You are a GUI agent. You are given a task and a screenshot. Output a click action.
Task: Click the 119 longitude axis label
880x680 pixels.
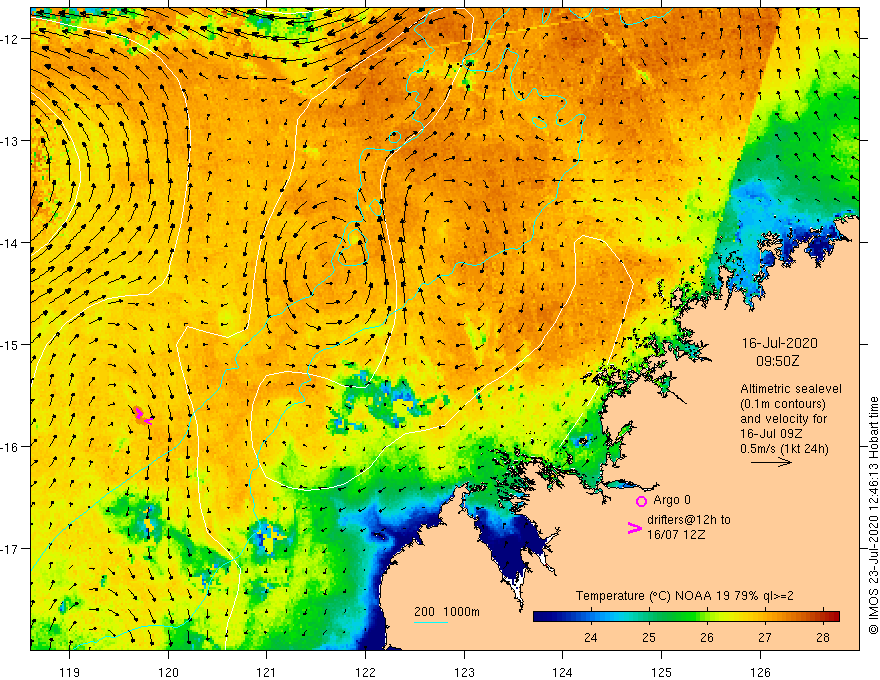70,673
